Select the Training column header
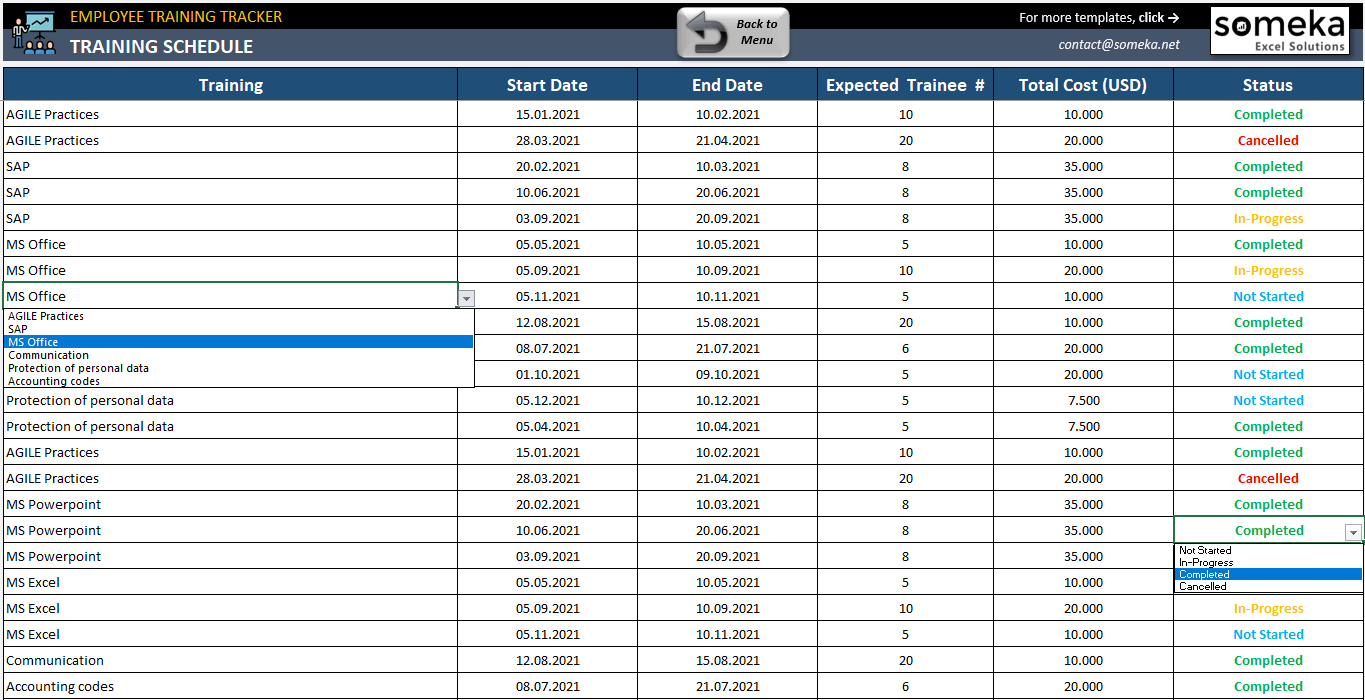1365x700 pixels. [230, 85]
